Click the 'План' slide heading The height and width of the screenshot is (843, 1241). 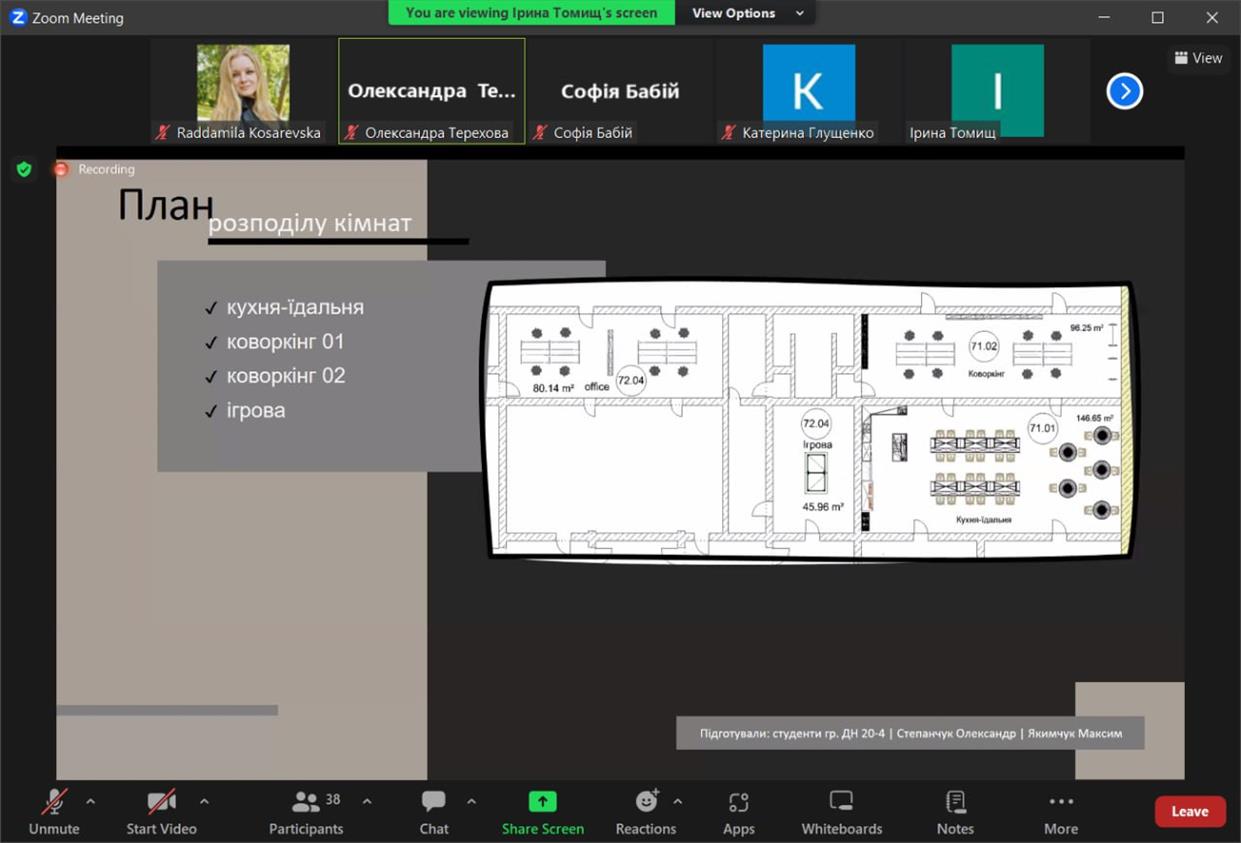pos(166,205)
